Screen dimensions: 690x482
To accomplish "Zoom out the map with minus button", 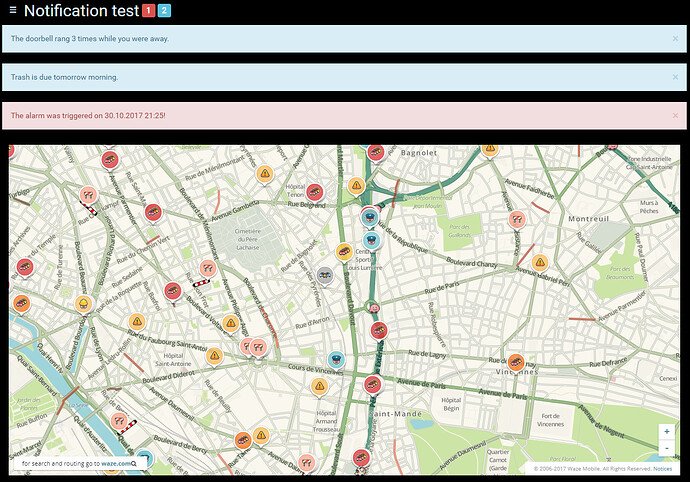I will (x=667, y=448).
